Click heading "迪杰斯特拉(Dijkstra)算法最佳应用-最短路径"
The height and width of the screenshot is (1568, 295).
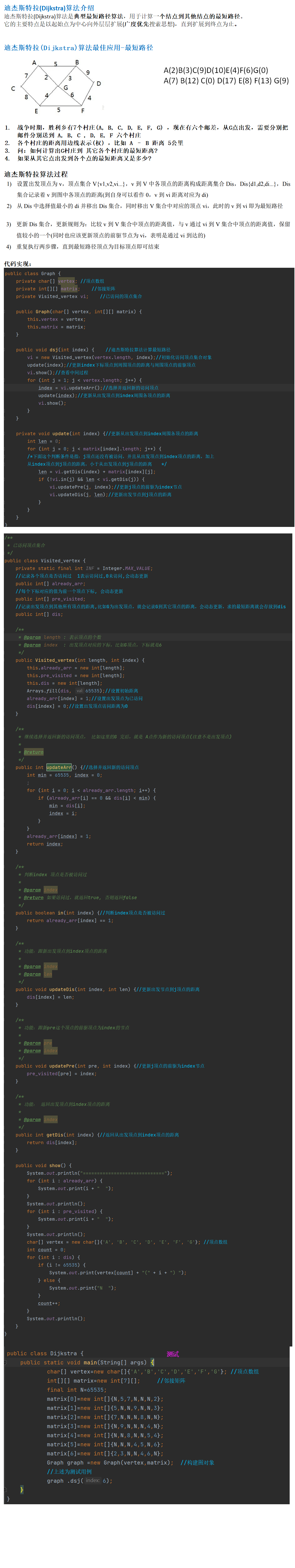point(79,47)
